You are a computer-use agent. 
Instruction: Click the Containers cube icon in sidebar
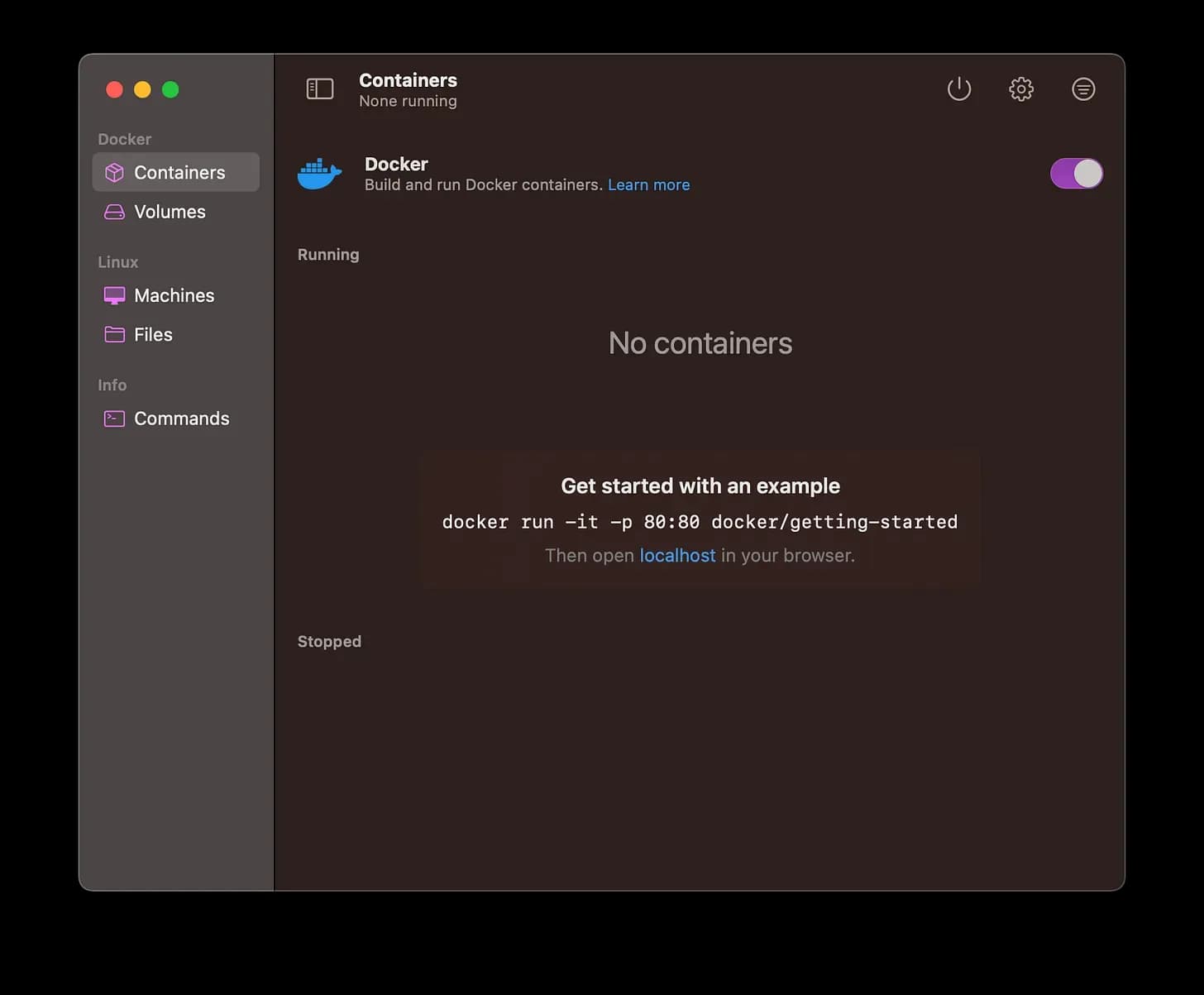[x=114, y=172]
